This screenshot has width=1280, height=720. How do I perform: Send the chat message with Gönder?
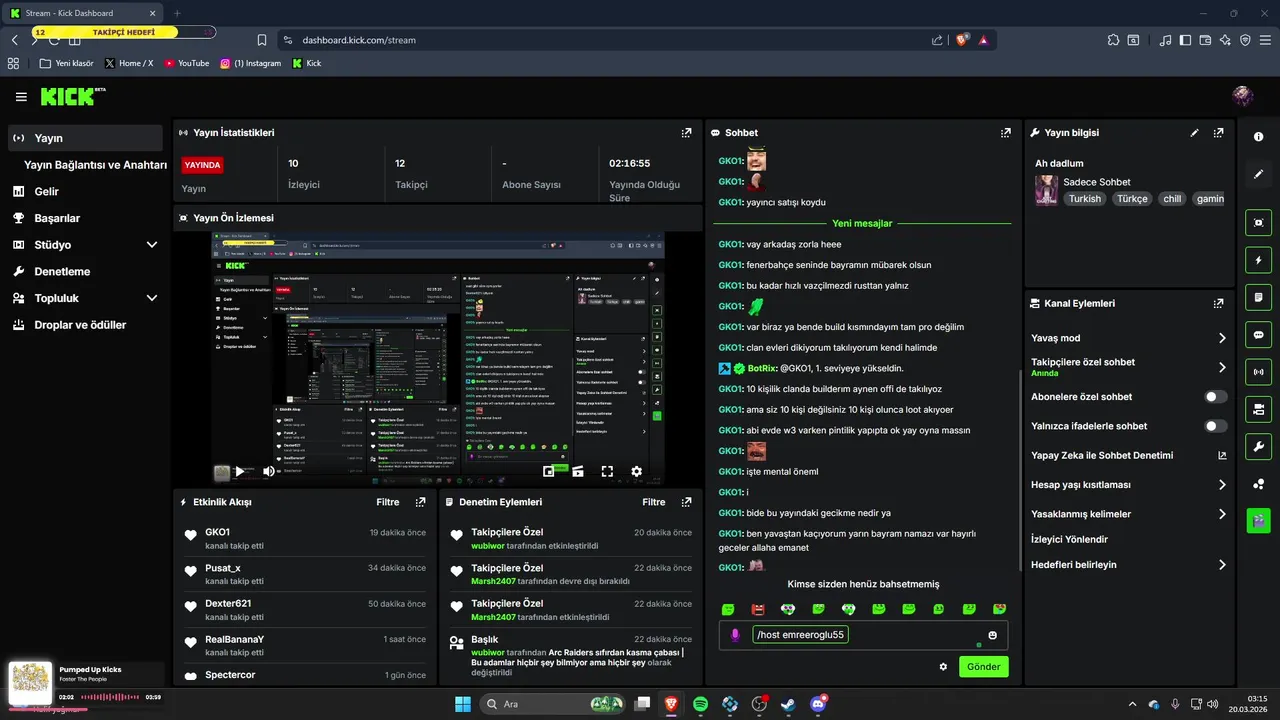pos(984,666)
